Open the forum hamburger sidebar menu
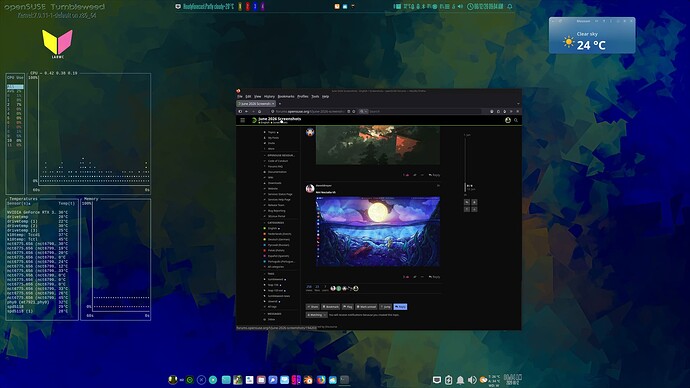This screenshot has width=690, height=388. click(x=242, y=120)
